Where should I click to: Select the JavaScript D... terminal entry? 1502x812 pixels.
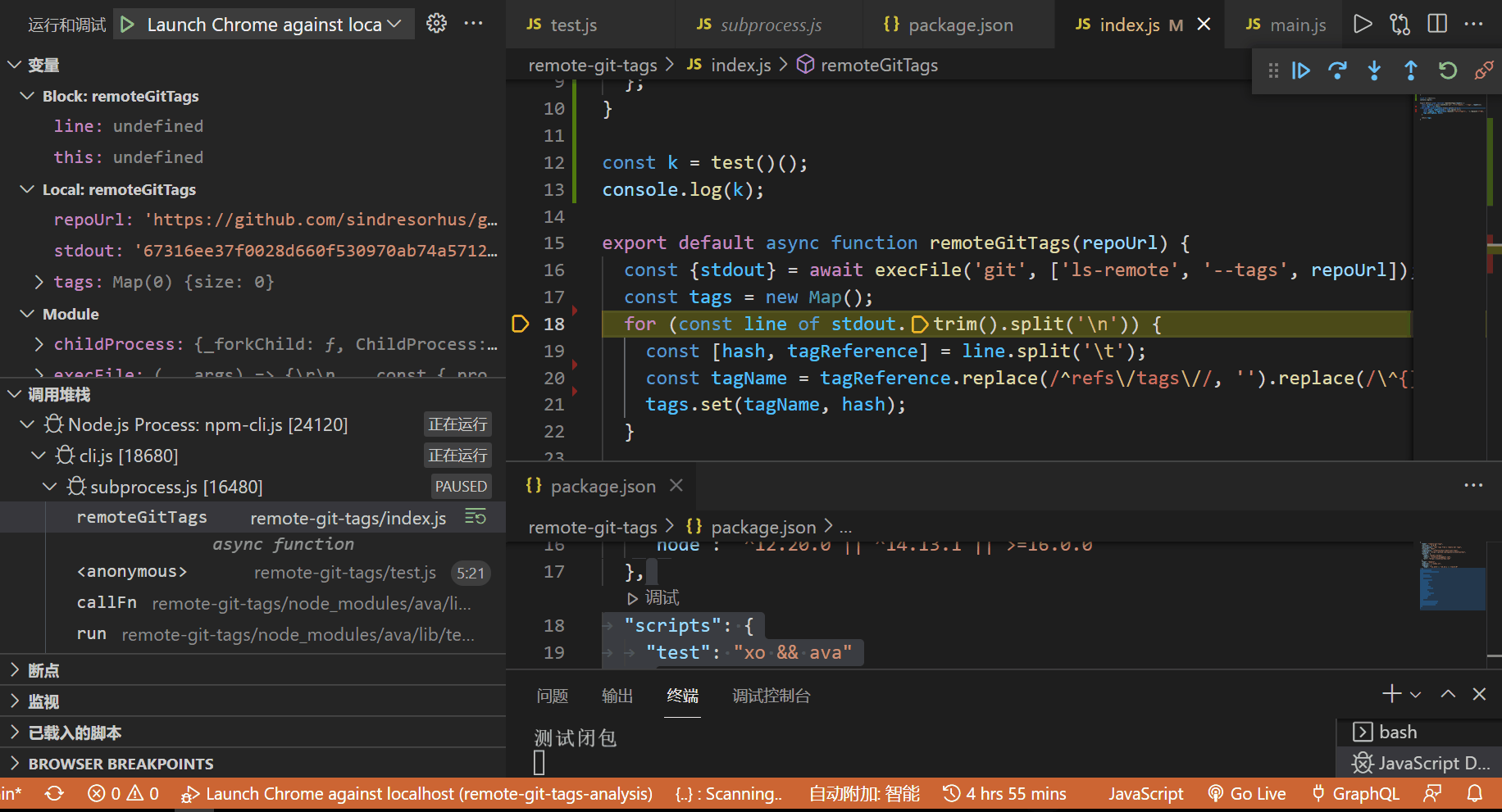tap(1420, 763)
